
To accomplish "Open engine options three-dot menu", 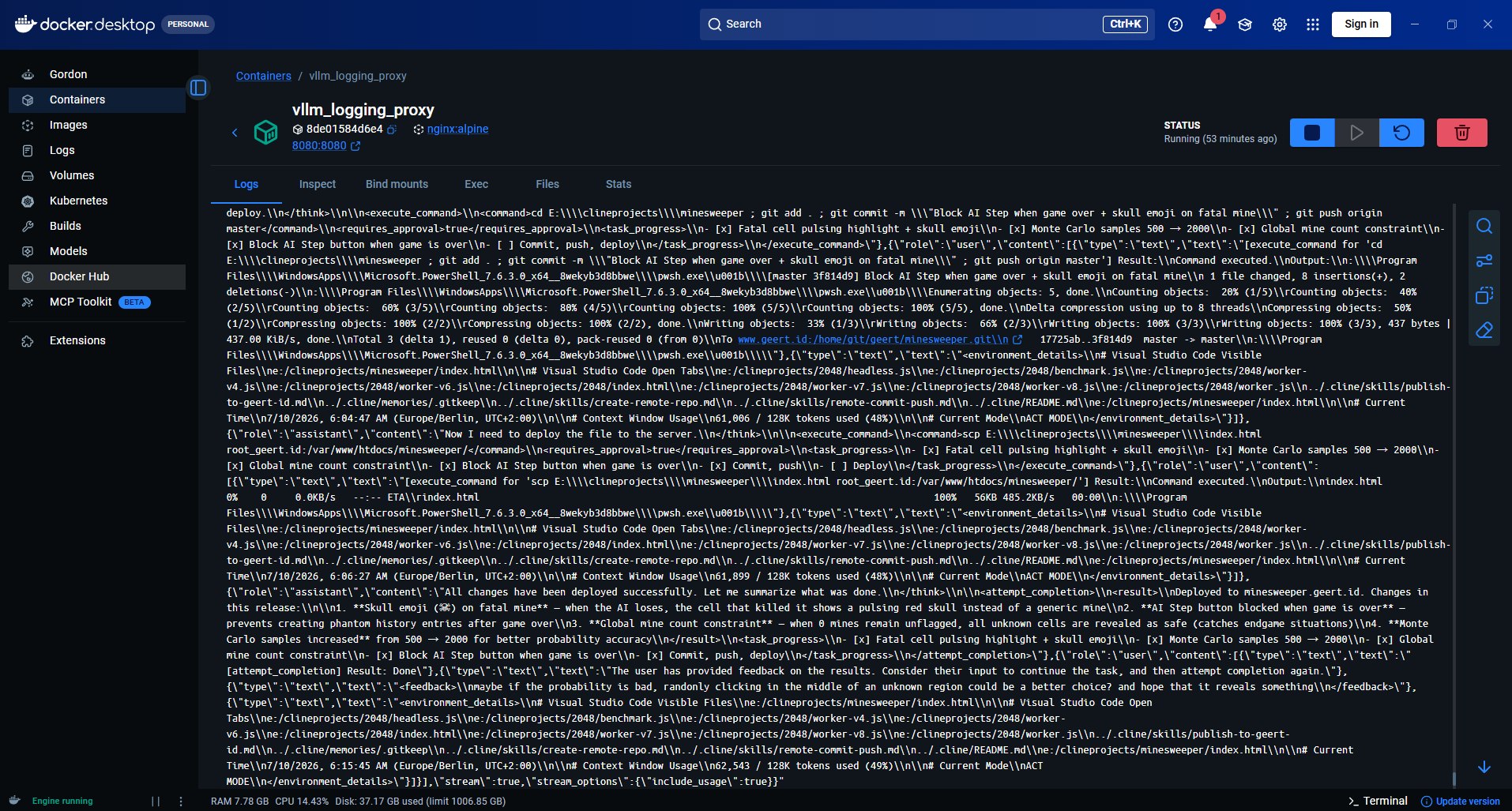I will click(181, 801).
